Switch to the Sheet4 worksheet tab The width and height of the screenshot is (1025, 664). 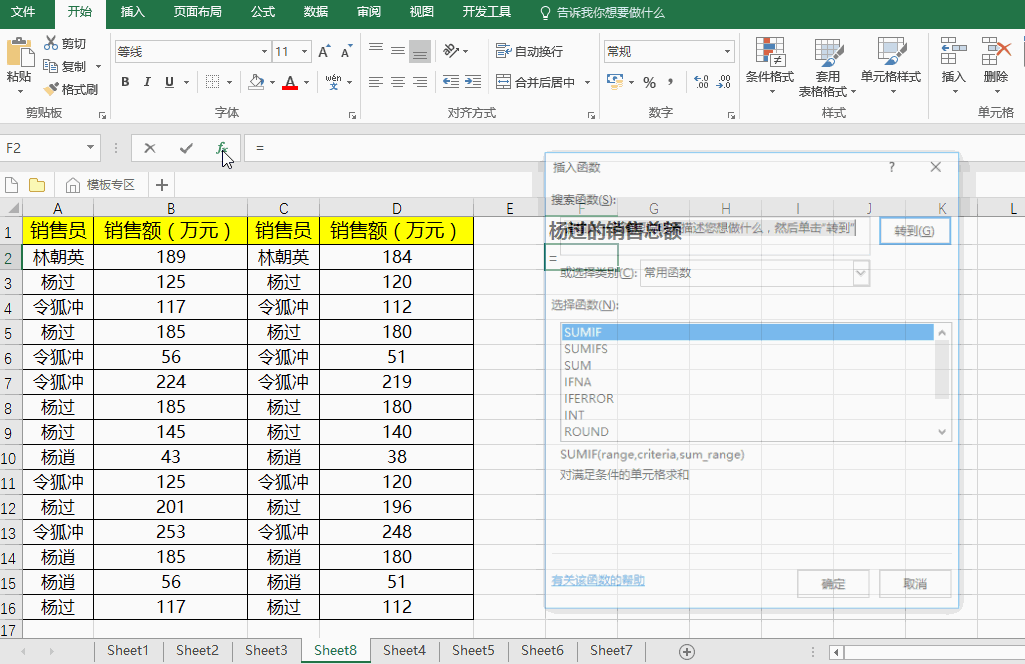(x=404, y=650)
